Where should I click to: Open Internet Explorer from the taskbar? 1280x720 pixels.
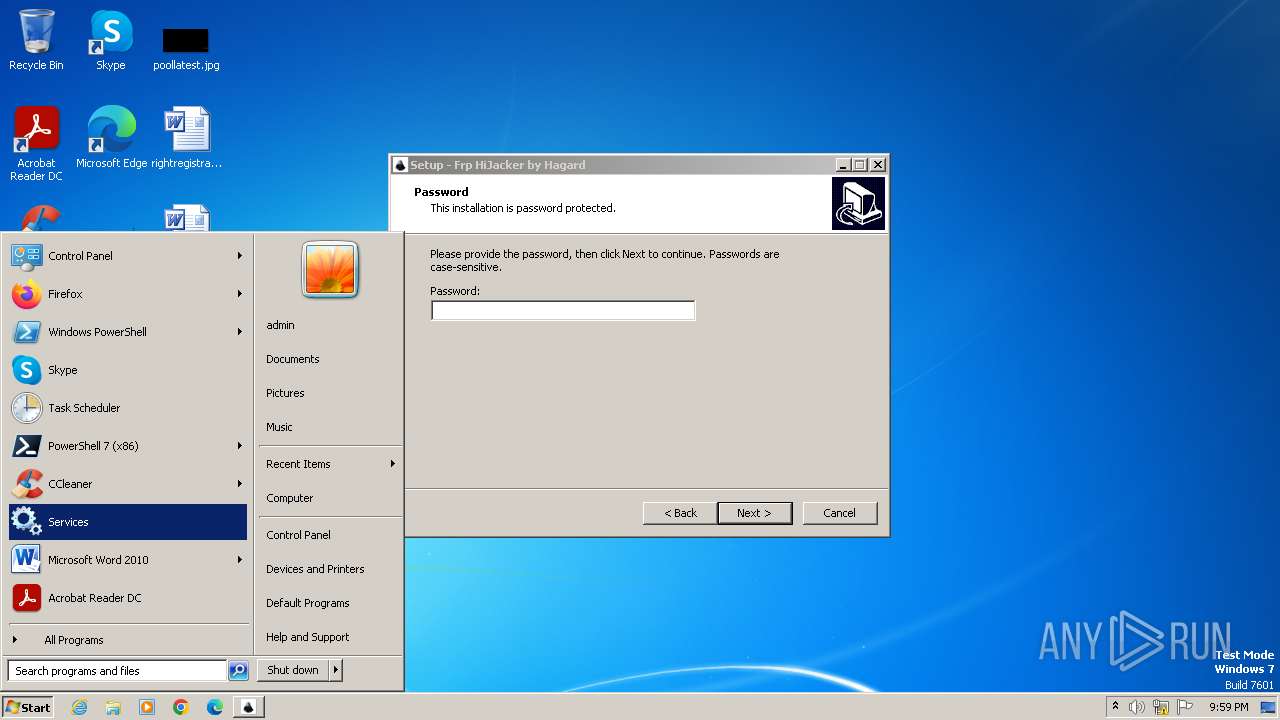79,707
